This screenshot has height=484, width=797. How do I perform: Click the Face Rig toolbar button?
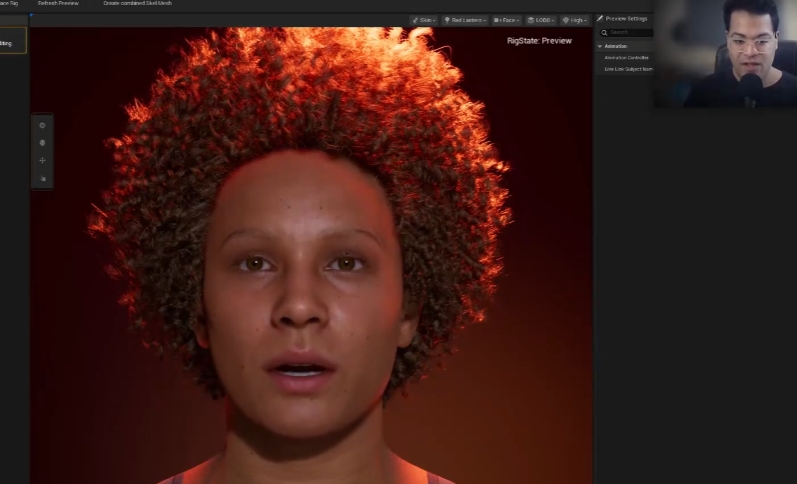coord(9,4)
